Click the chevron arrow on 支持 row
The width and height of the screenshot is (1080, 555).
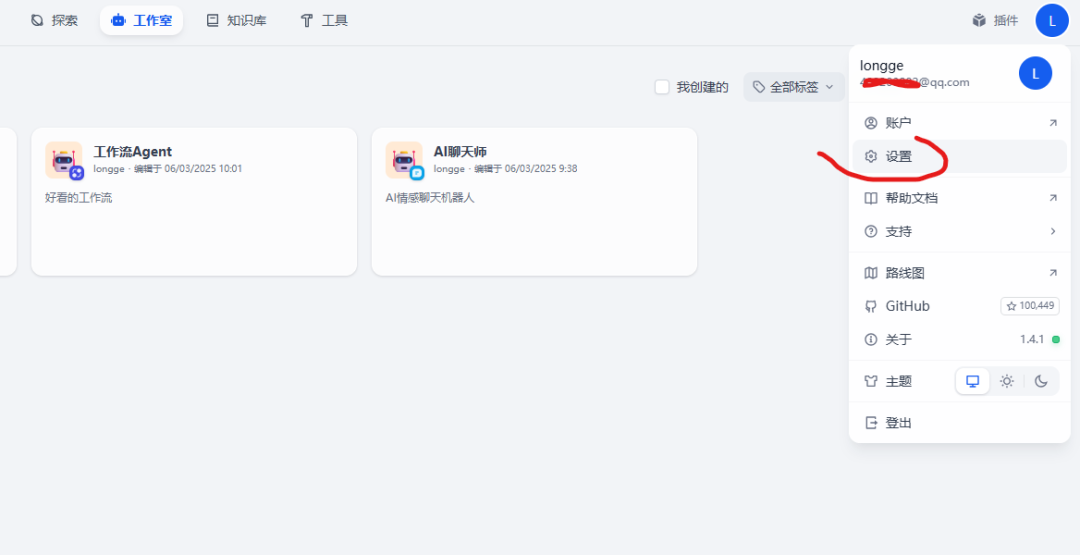pyautogui.click(x=1052, y=231)
